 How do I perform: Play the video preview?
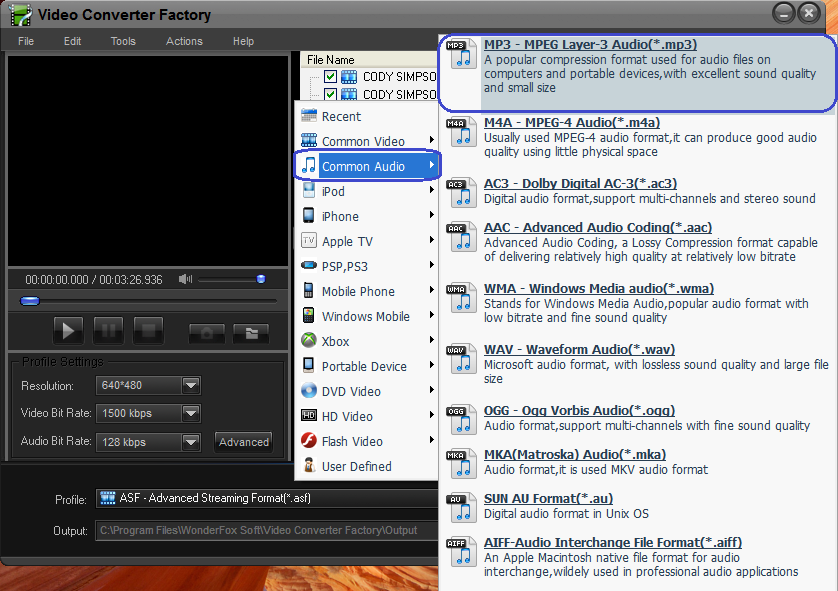(68, 331)
